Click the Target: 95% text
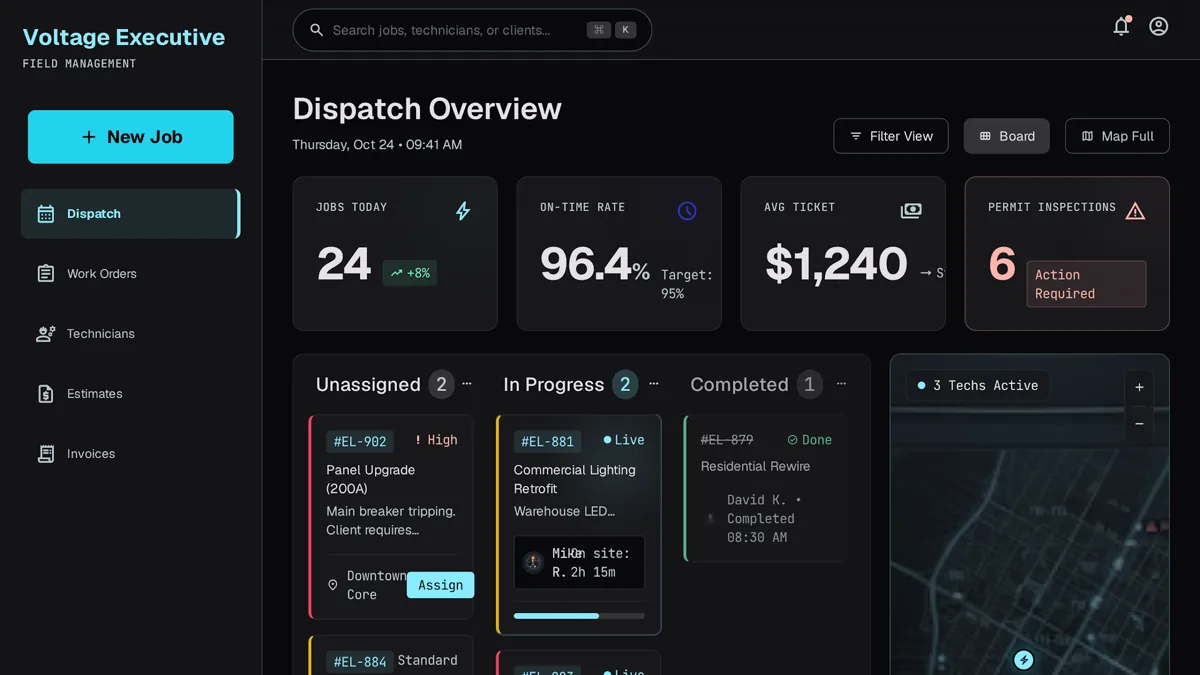Image resolution: width=1200 pixels, height=675 pixels. click(687, 284)
